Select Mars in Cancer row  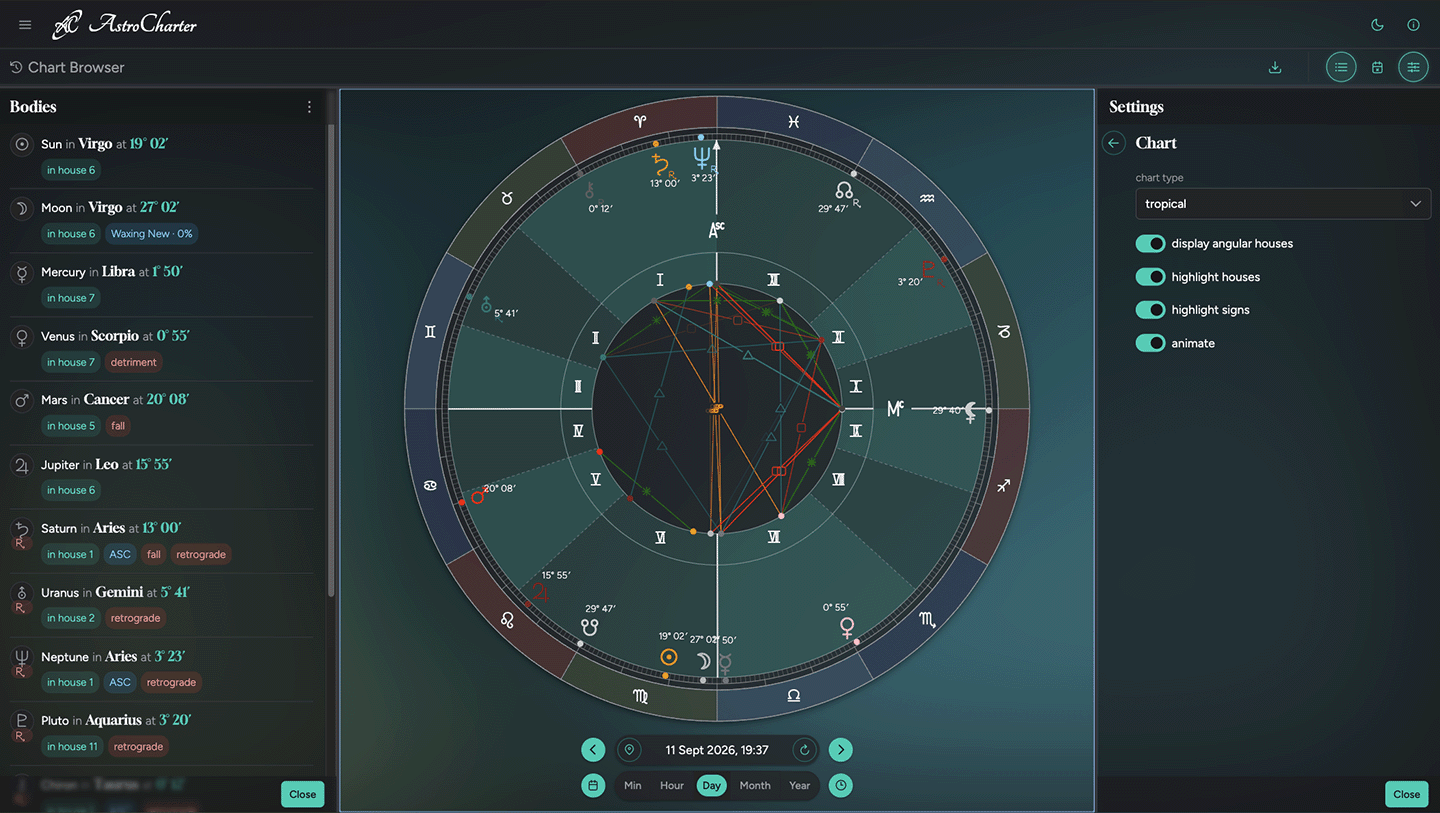coord(162,412)
